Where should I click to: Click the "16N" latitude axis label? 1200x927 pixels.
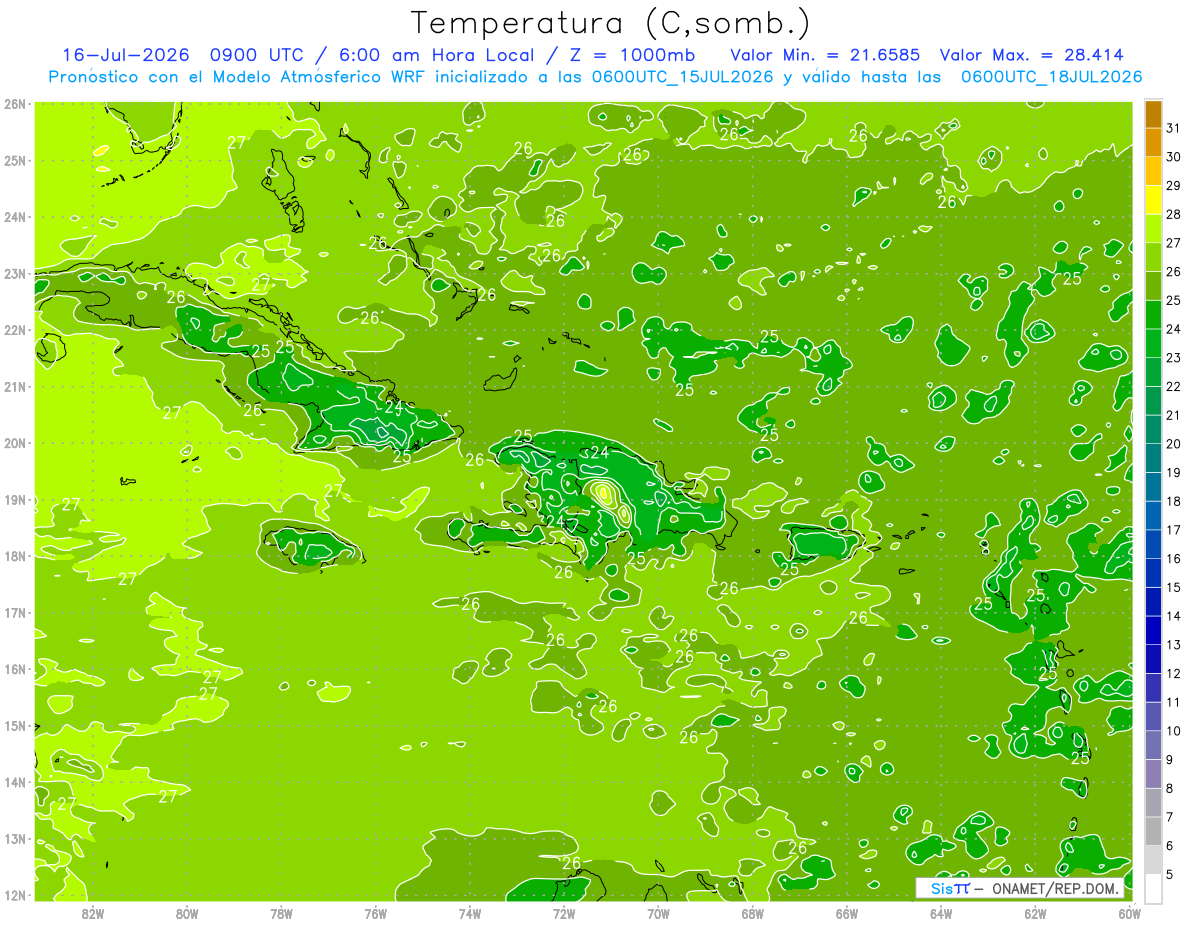(15, 669)
